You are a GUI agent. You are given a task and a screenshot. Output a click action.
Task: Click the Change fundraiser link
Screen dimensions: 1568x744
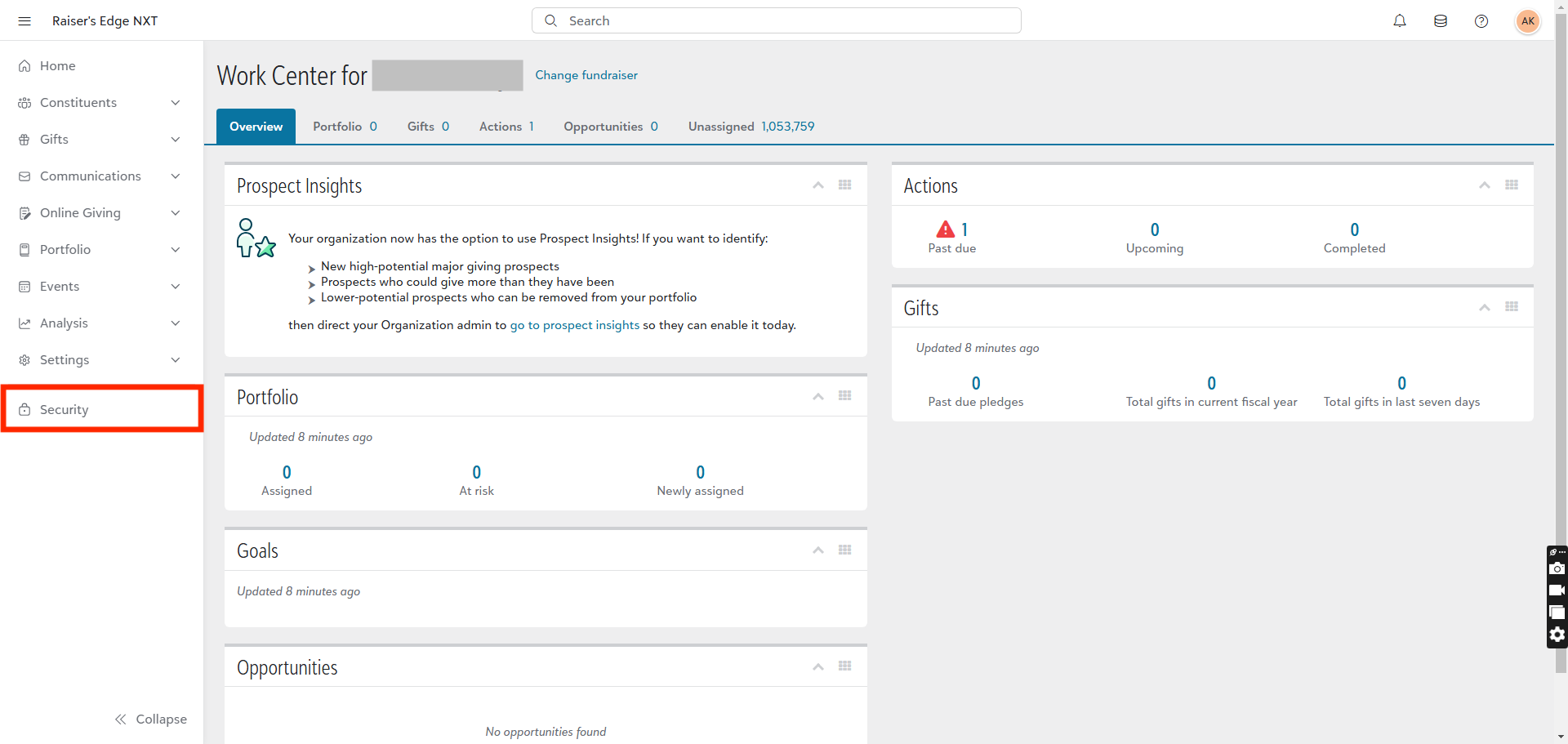point(586,75)
